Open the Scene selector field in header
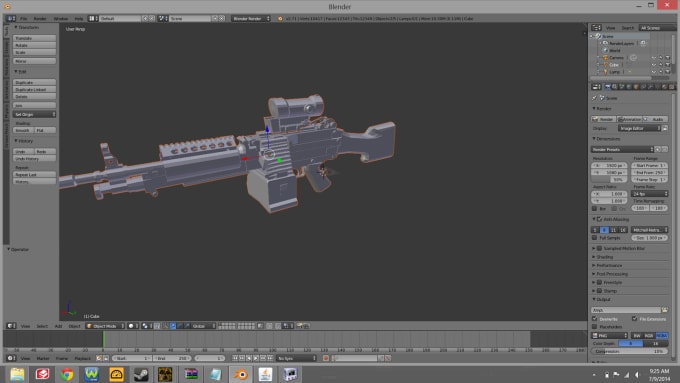Image resolution: width=680 pixels, height=383 pixels. point(190,19)
